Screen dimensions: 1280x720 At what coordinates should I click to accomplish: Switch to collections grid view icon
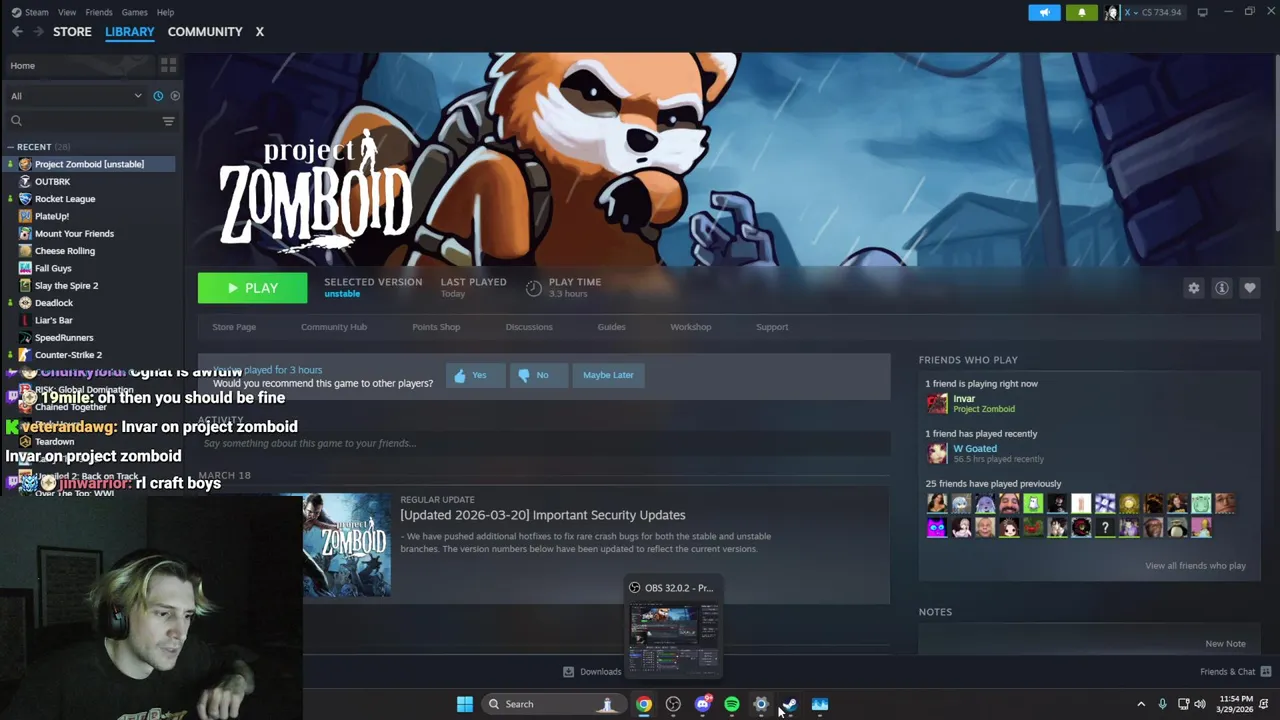[x=168, y=66]
